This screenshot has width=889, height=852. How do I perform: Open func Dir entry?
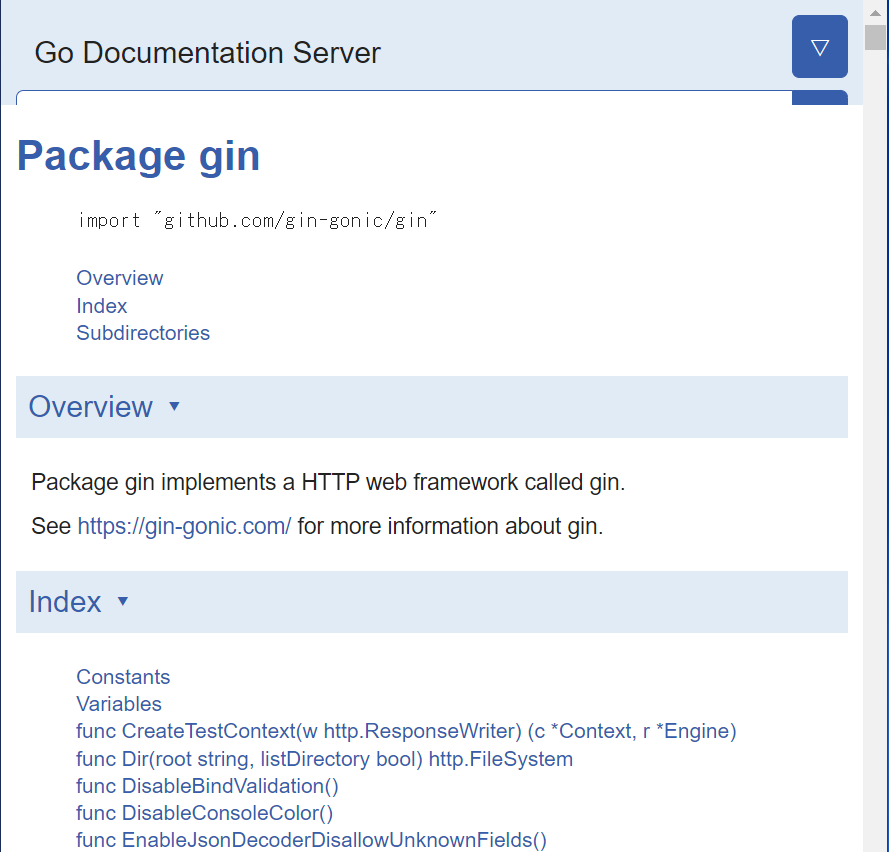tap(325, 759)
